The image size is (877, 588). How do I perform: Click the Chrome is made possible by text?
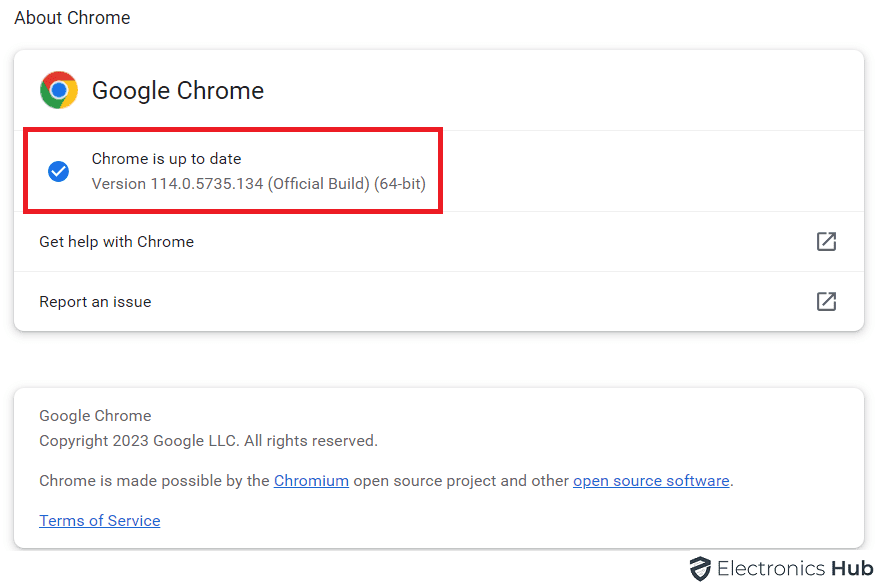154,481
